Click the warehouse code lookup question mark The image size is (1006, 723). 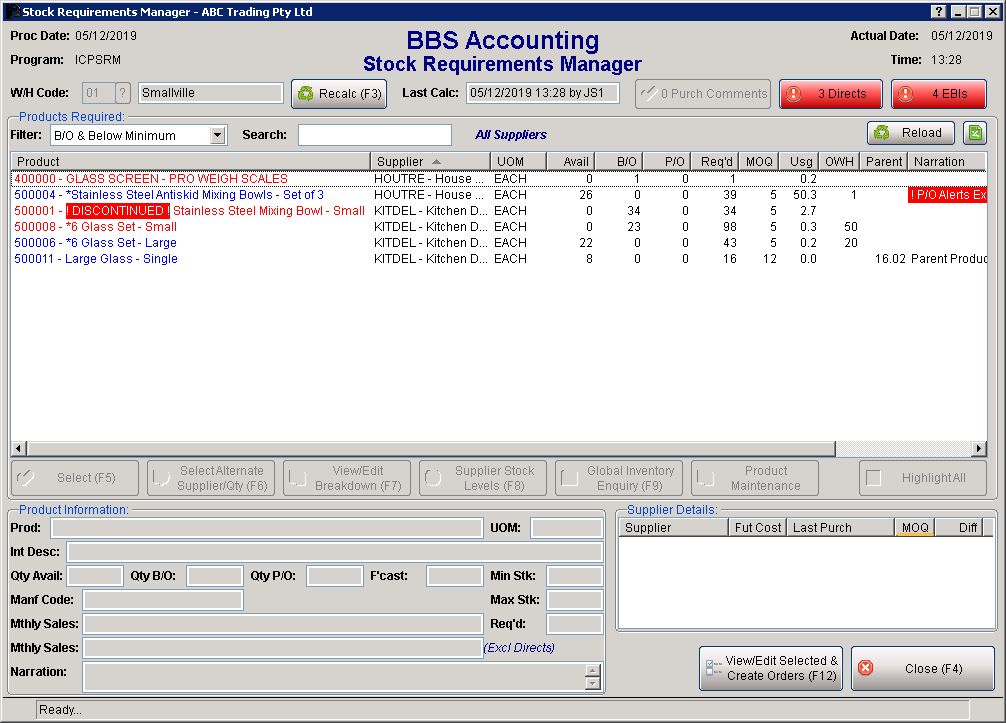(x=123, y=93)
